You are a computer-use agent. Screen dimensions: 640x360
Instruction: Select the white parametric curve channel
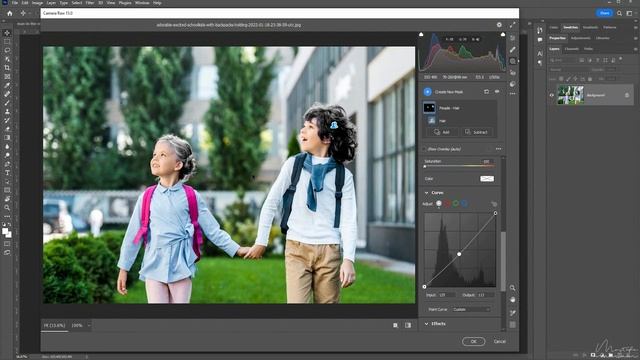click(x=439, y=203)
